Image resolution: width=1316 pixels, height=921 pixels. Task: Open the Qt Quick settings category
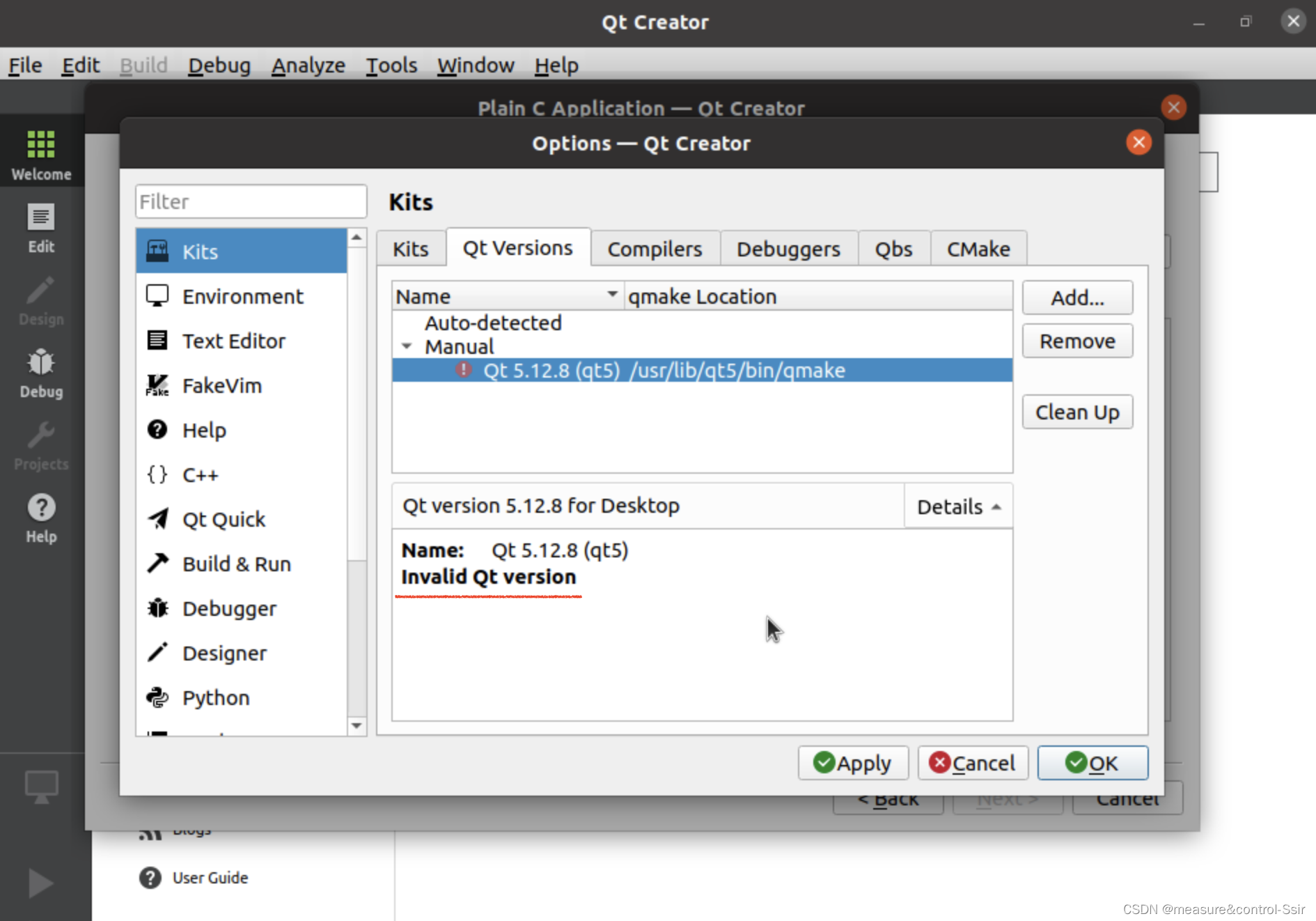click(x=224, y=519)
